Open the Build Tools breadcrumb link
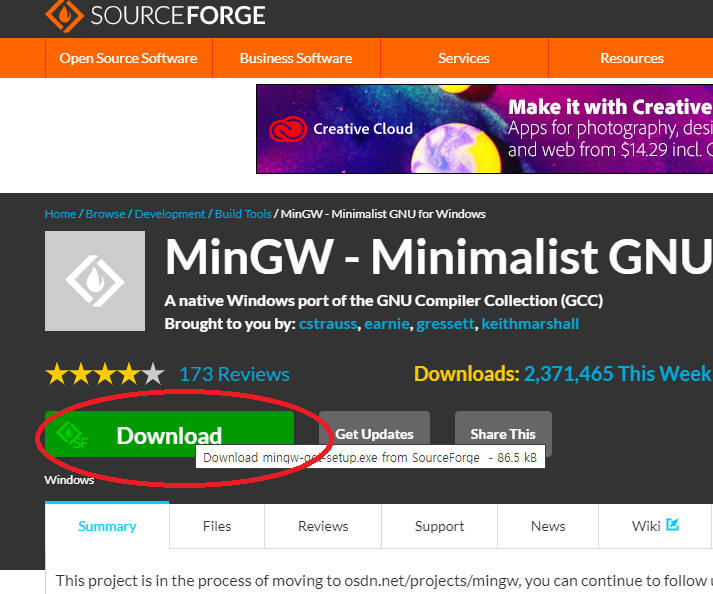The height and width of the screenshot is (594, 713). point(243,214)
